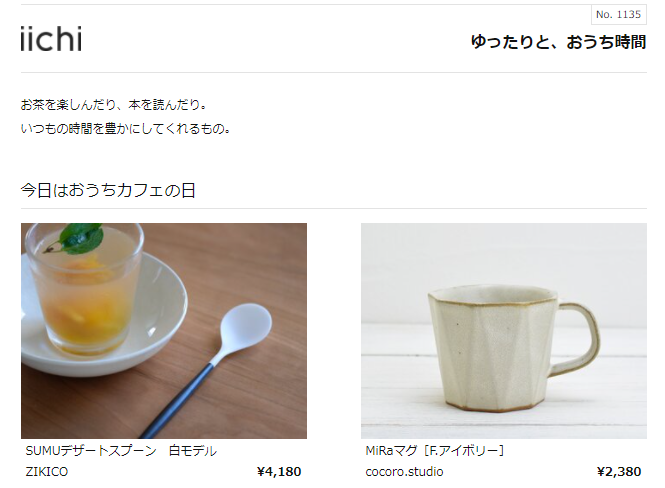Open the dessert spoon product photo
The width and height of the screenshot is (665, 488).
point(164,331)
